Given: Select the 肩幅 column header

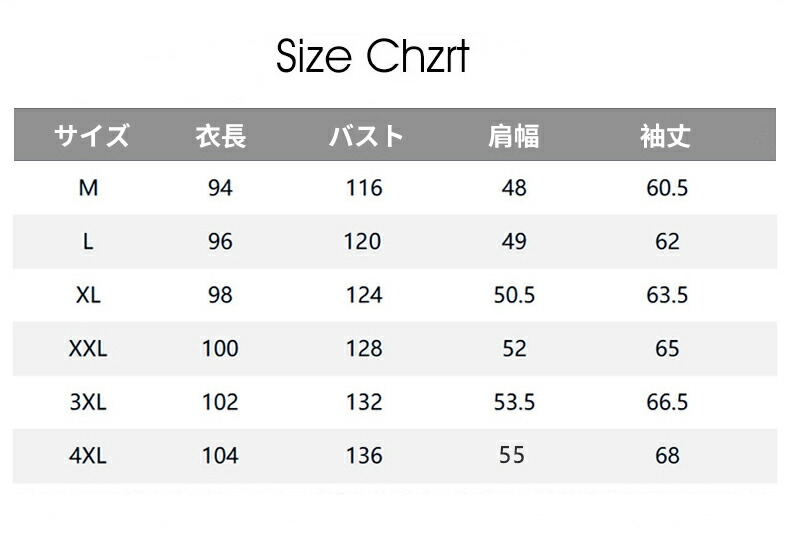Looking at the screenshot, I should [514, 137].
